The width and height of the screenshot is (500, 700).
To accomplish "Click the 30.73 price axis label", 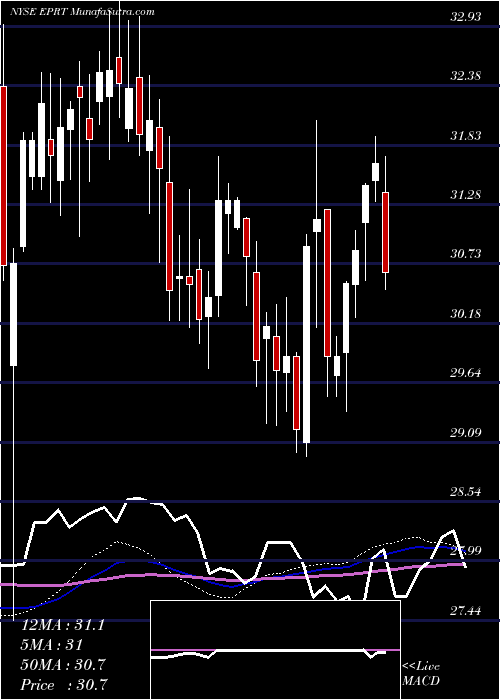I will point(466,254).
